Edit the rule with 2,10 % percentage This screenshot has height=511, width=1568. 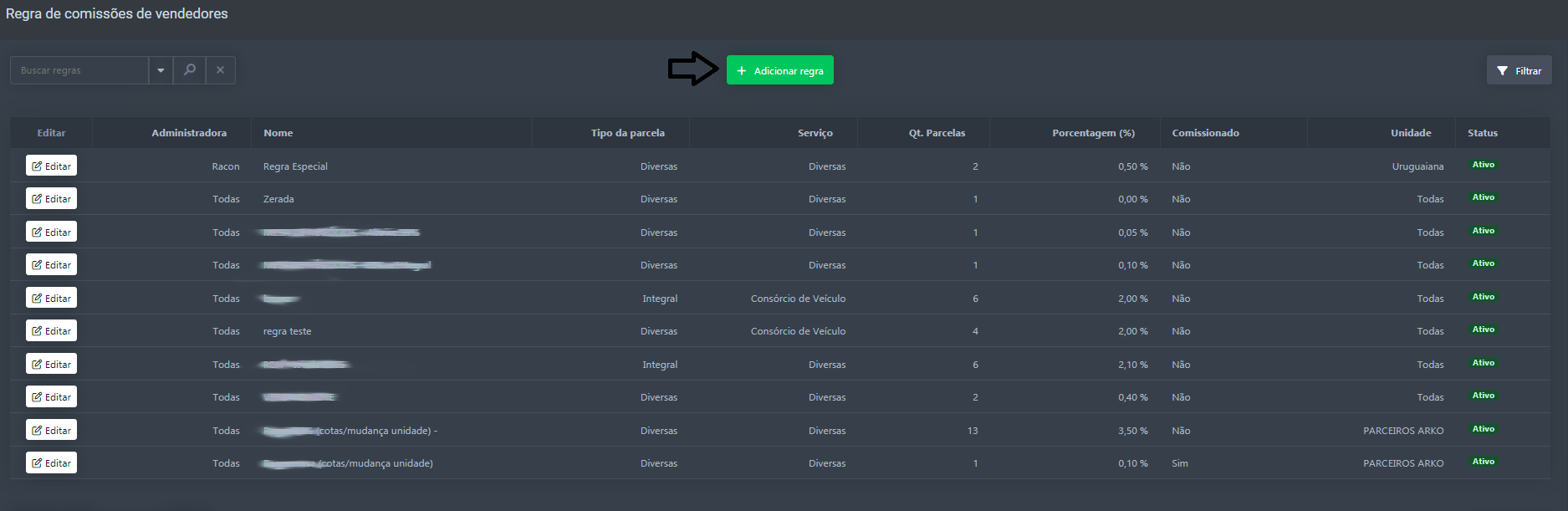pyautogui.click(x=51, y=365)
